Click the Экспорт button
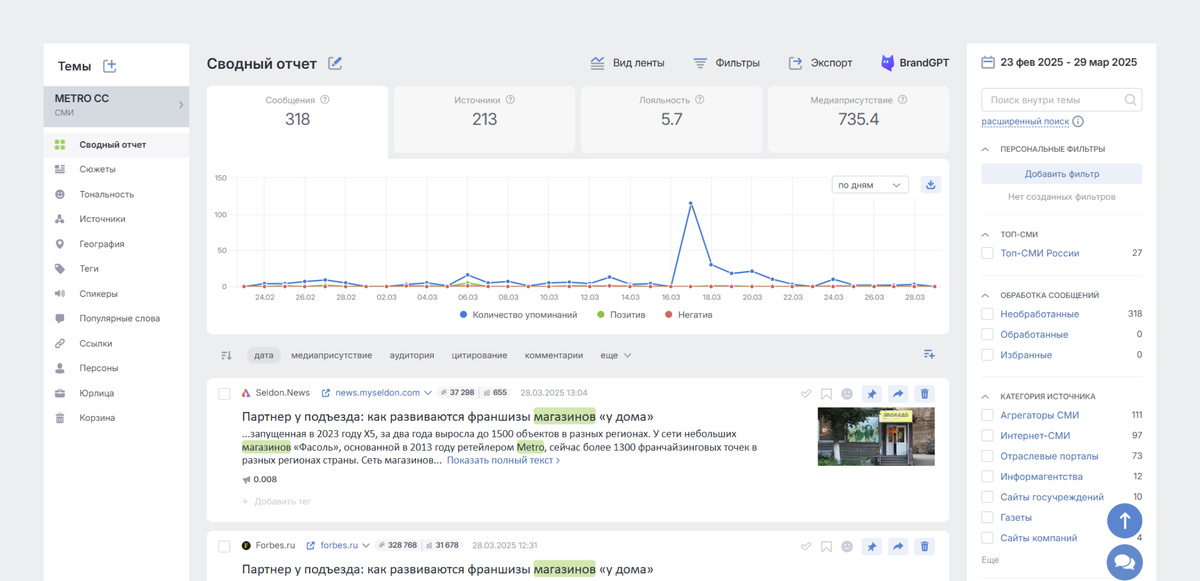This screenshot has height=581, width=1200. click(821, 63)
